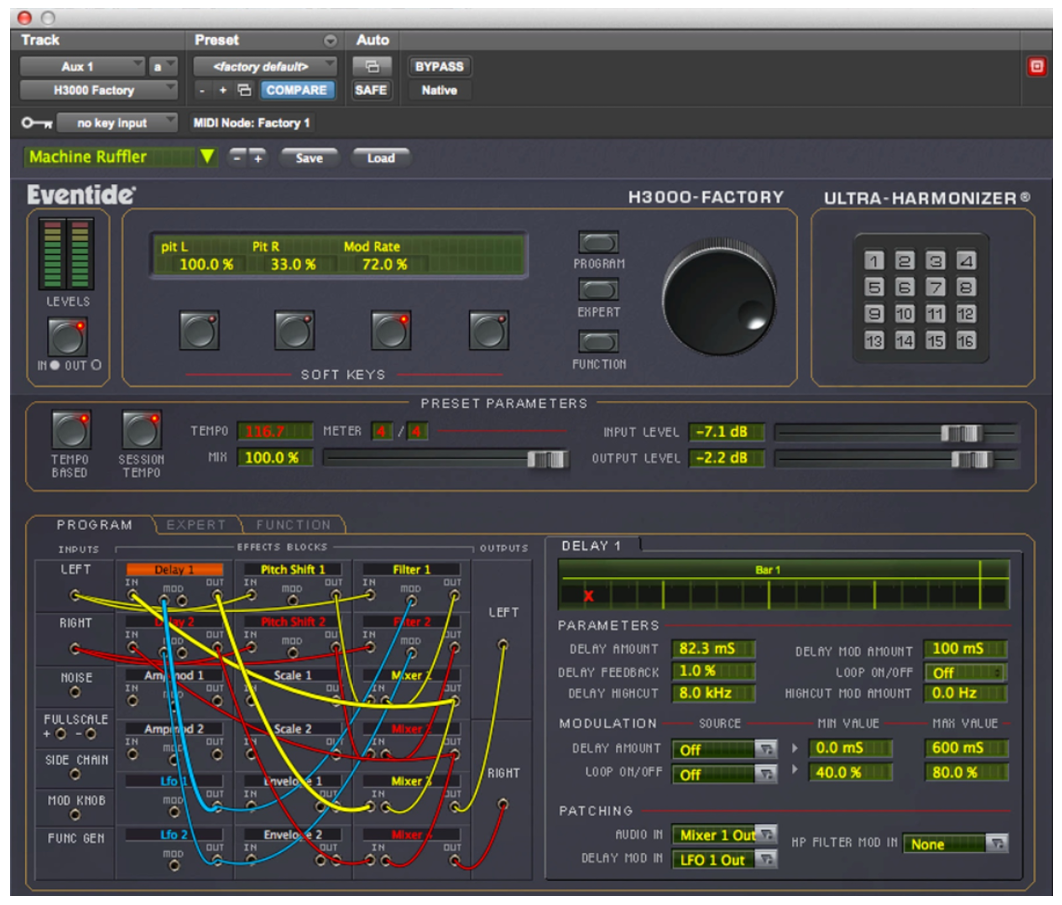Enable BYPASS on the plugin
The image size is (1062, 905).
(x=438, y=66)
